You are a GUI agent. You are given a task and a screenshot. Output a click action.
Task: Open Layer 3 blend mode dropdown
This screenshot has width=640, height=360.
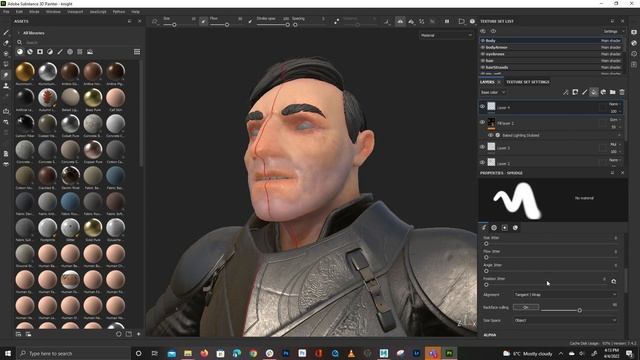coord(615,144)
